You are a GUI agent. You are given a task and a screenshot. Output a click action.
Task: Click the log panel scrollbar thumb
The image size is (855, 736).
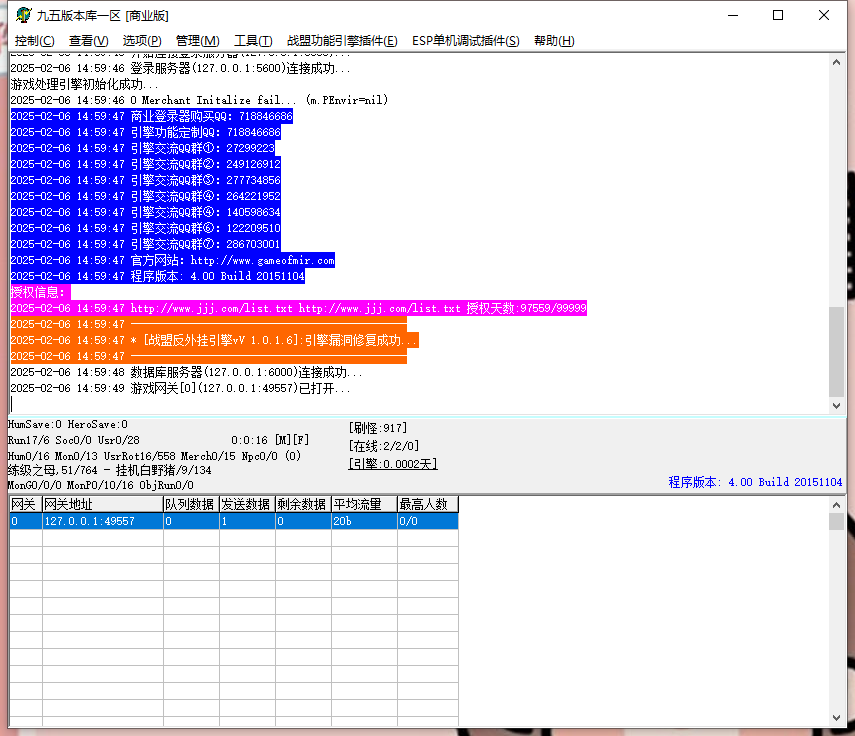click(x=836, y=352)
